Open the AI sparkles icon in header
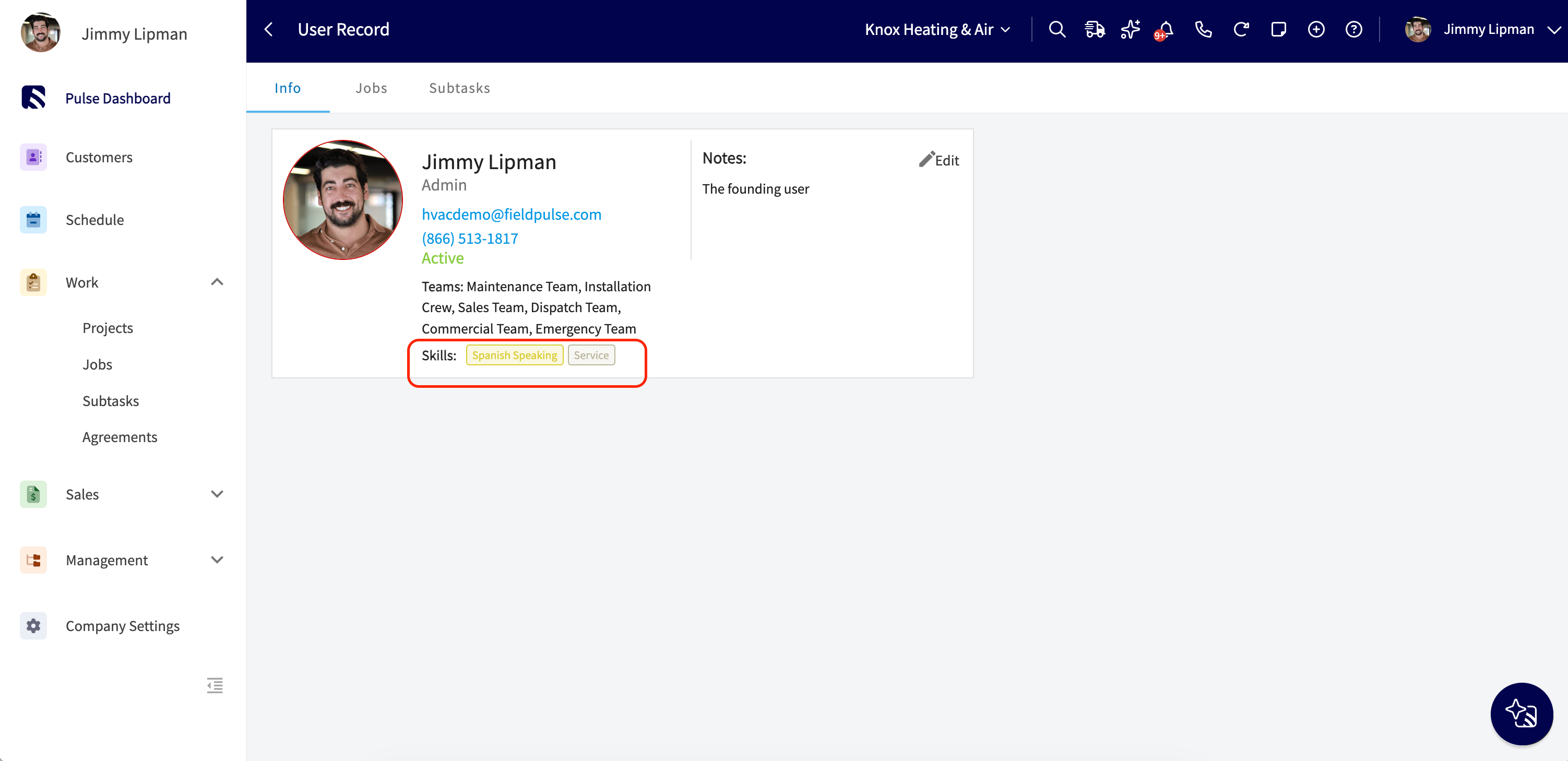Viewport: 1568px width, 761px height. click(x=1131, y=29)
